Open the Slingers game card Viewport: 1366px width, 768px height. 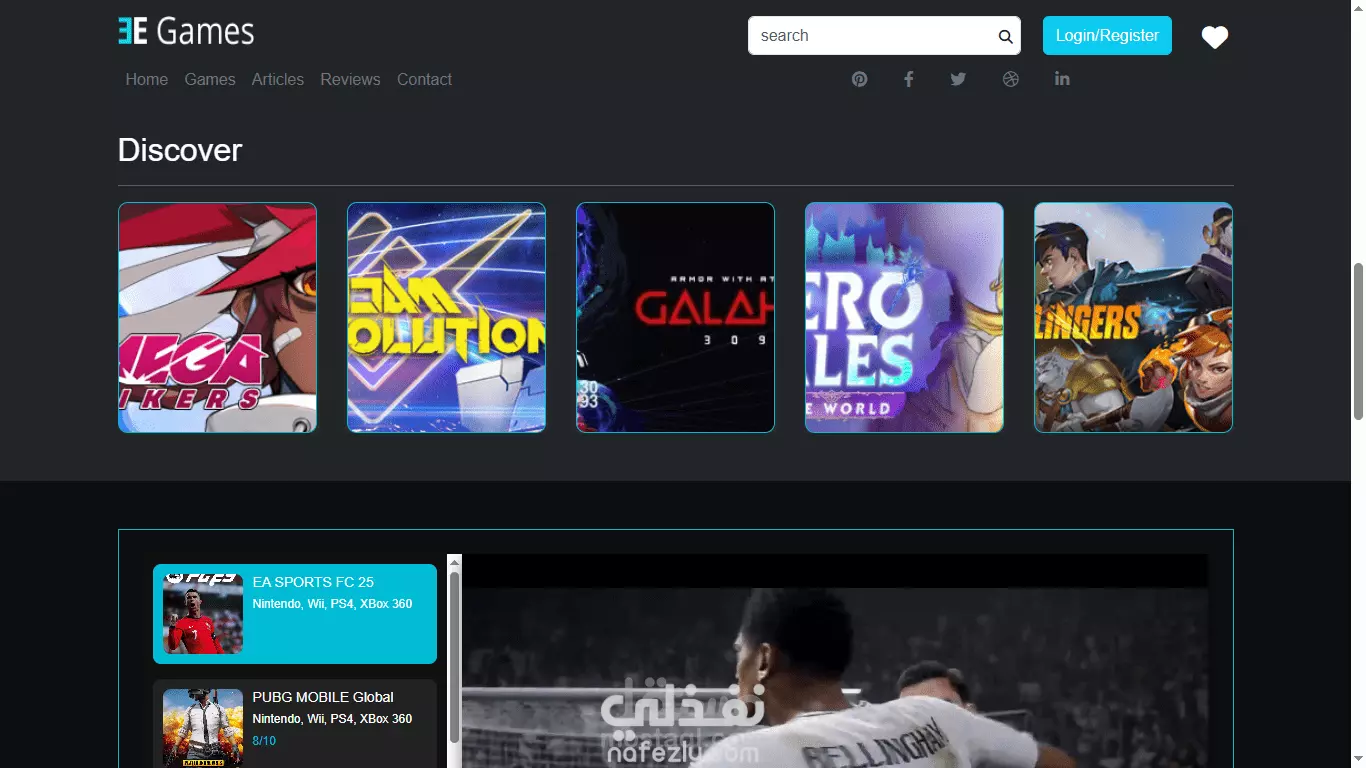(x=1133, y=318)
